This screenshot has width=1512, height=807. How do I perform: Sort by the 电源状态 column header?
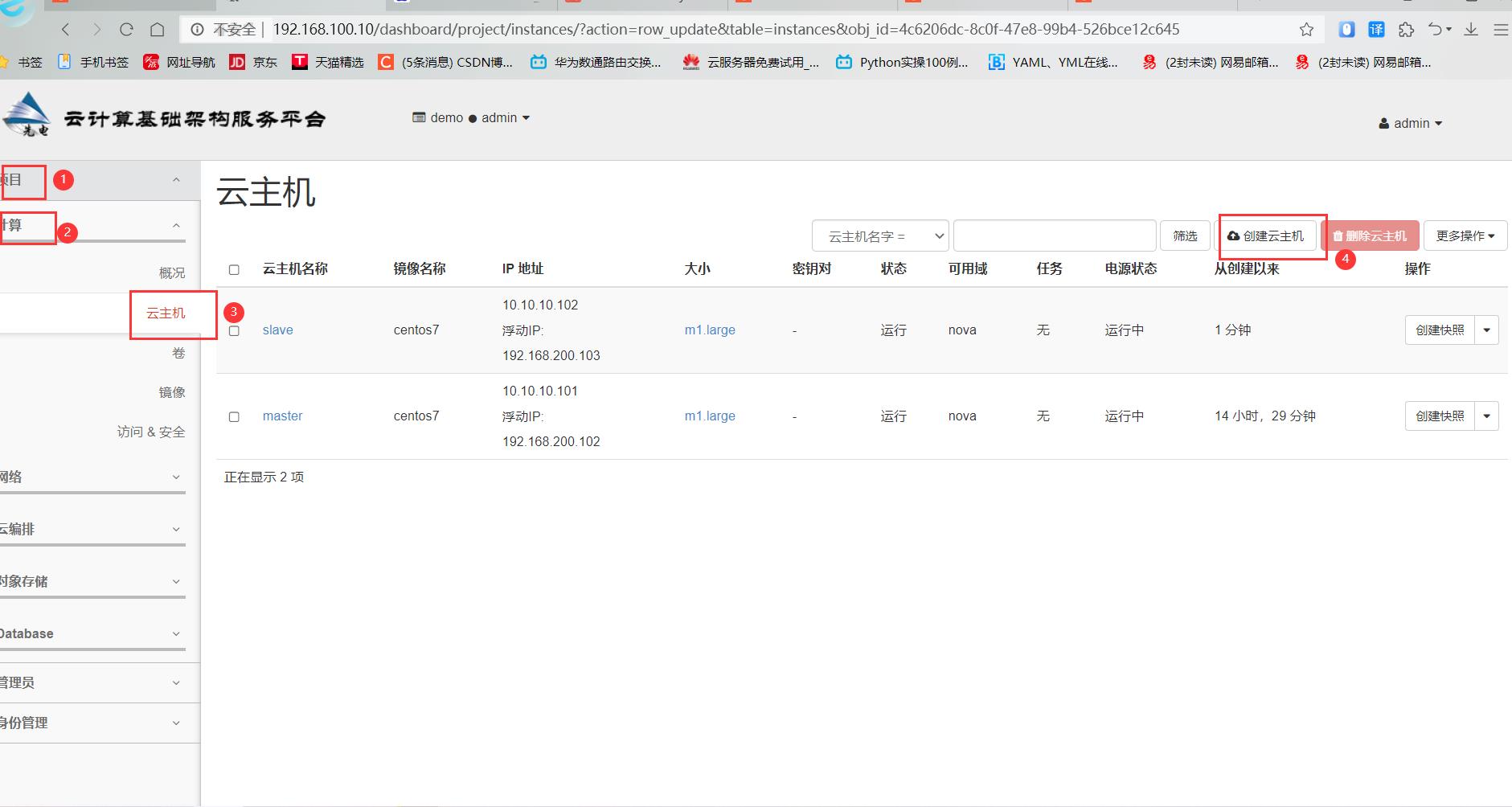click(x=1131, y=269)
